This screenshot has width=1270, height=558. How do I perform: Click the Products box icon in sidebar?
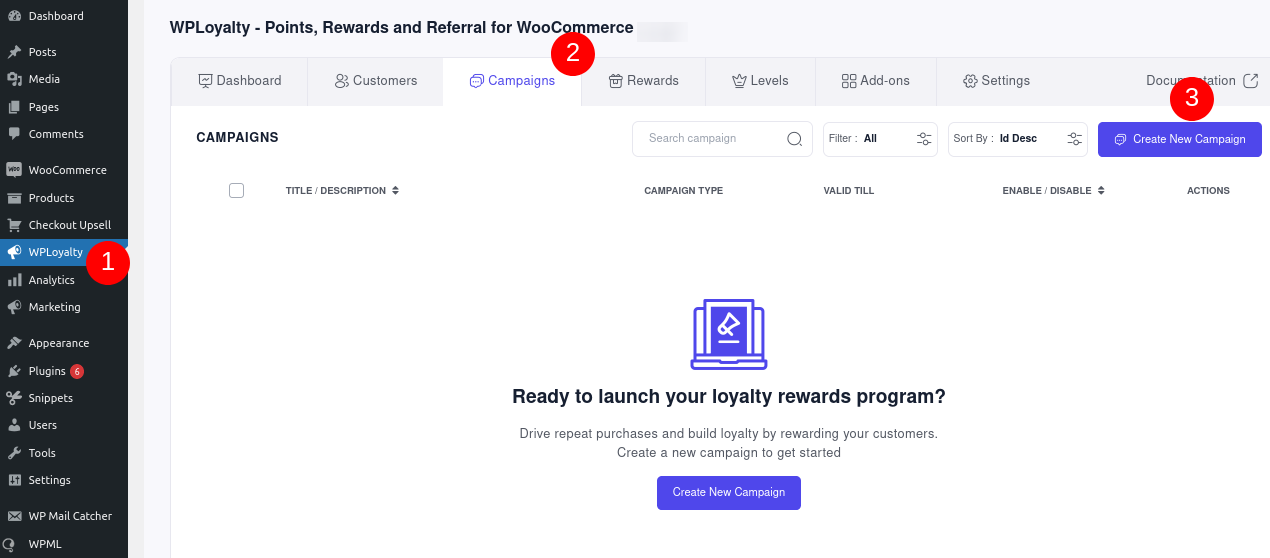coord(14,198)
